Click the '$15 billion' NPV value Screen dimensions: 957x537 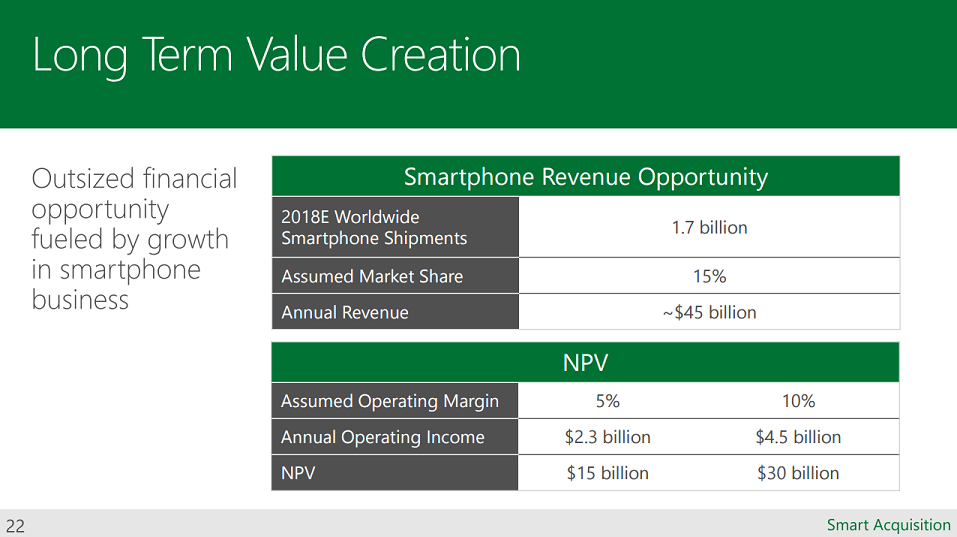coord(607,473)
